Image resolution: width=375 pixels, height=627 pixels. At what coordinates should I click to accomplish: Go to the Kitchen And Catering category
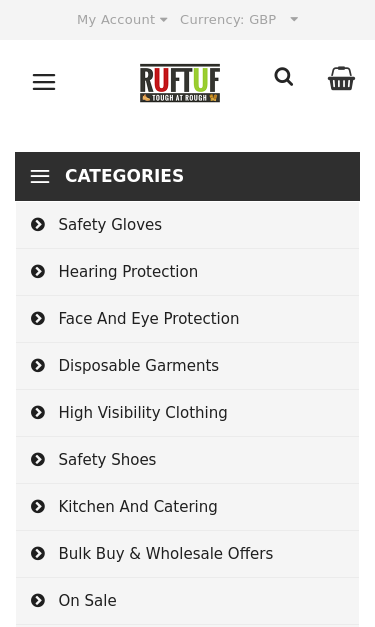(x=188, y=507)
